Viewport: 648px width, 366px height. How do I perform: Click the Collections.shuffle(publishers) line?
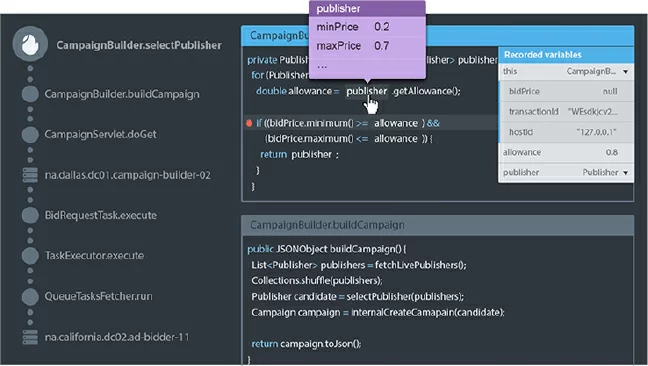[x=317, y=280]
